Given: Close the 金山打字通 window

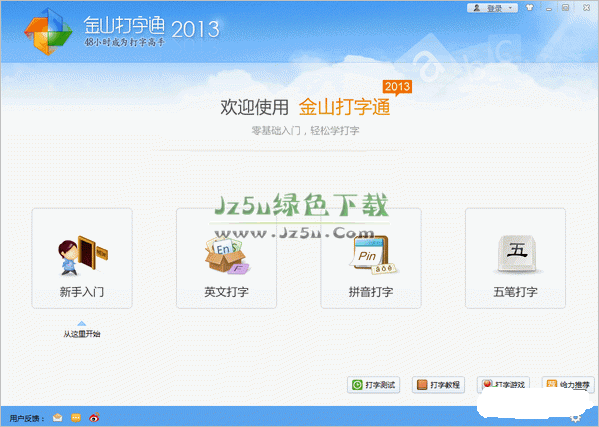Looking at the screenshot, I should tap(586, 8).
